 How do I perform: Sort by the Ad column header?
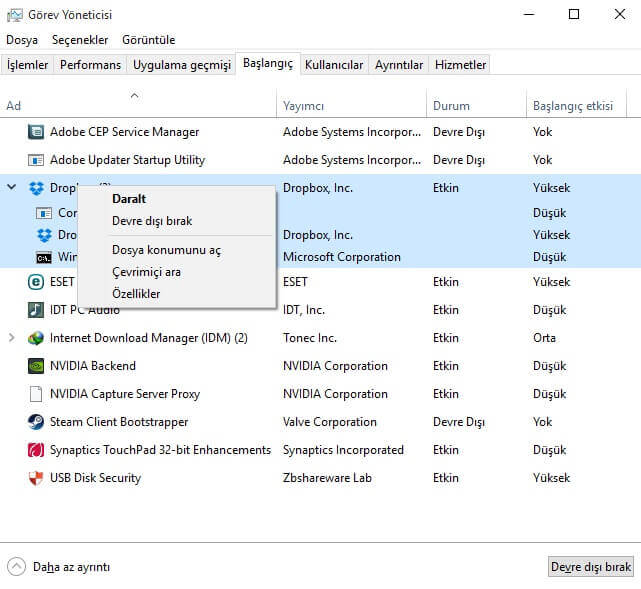138,105
